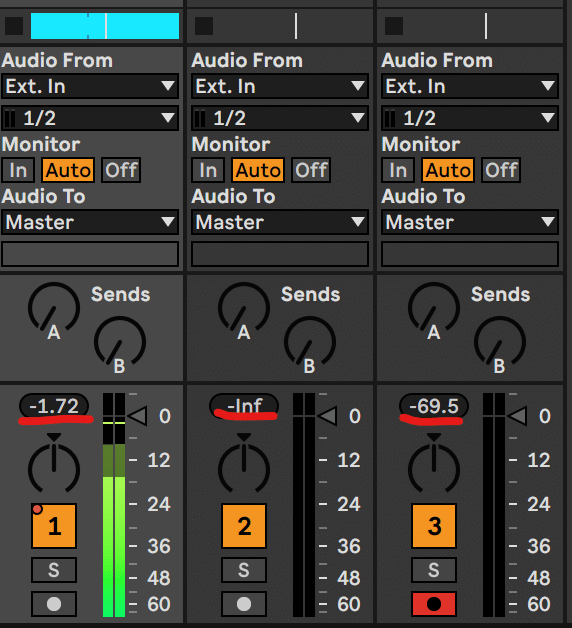This screenshot has width=572, height=628.
Task: Solo track 1 with S button
Action: click(x=54, y=570)
